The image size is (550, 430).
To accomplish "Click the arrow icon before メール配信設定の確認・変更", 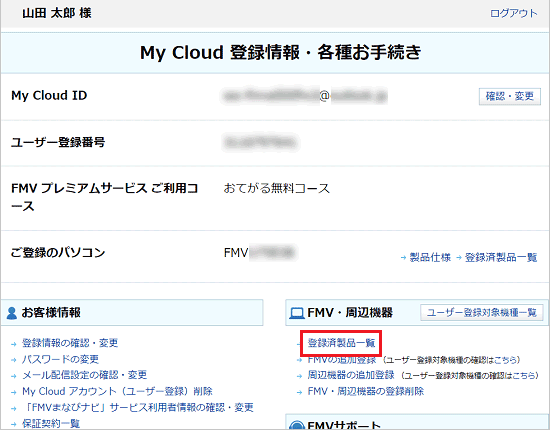I will pos(14,376).
